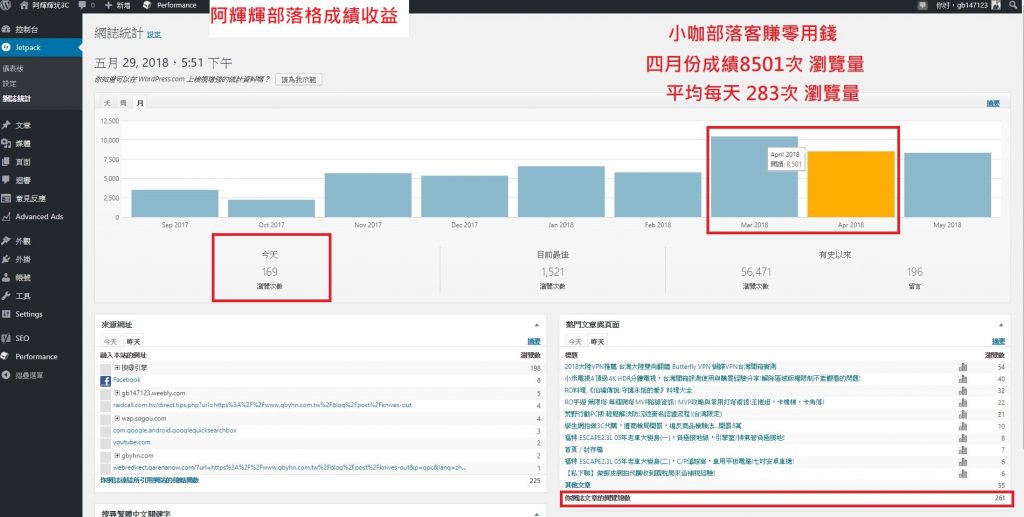Click the WordPress logo in admin bar

point(8,5)
